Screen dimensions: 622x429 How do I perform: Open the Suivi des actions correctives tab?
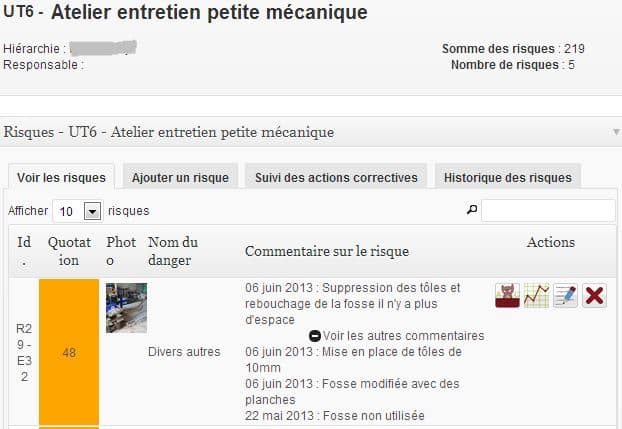click(336, 177)
